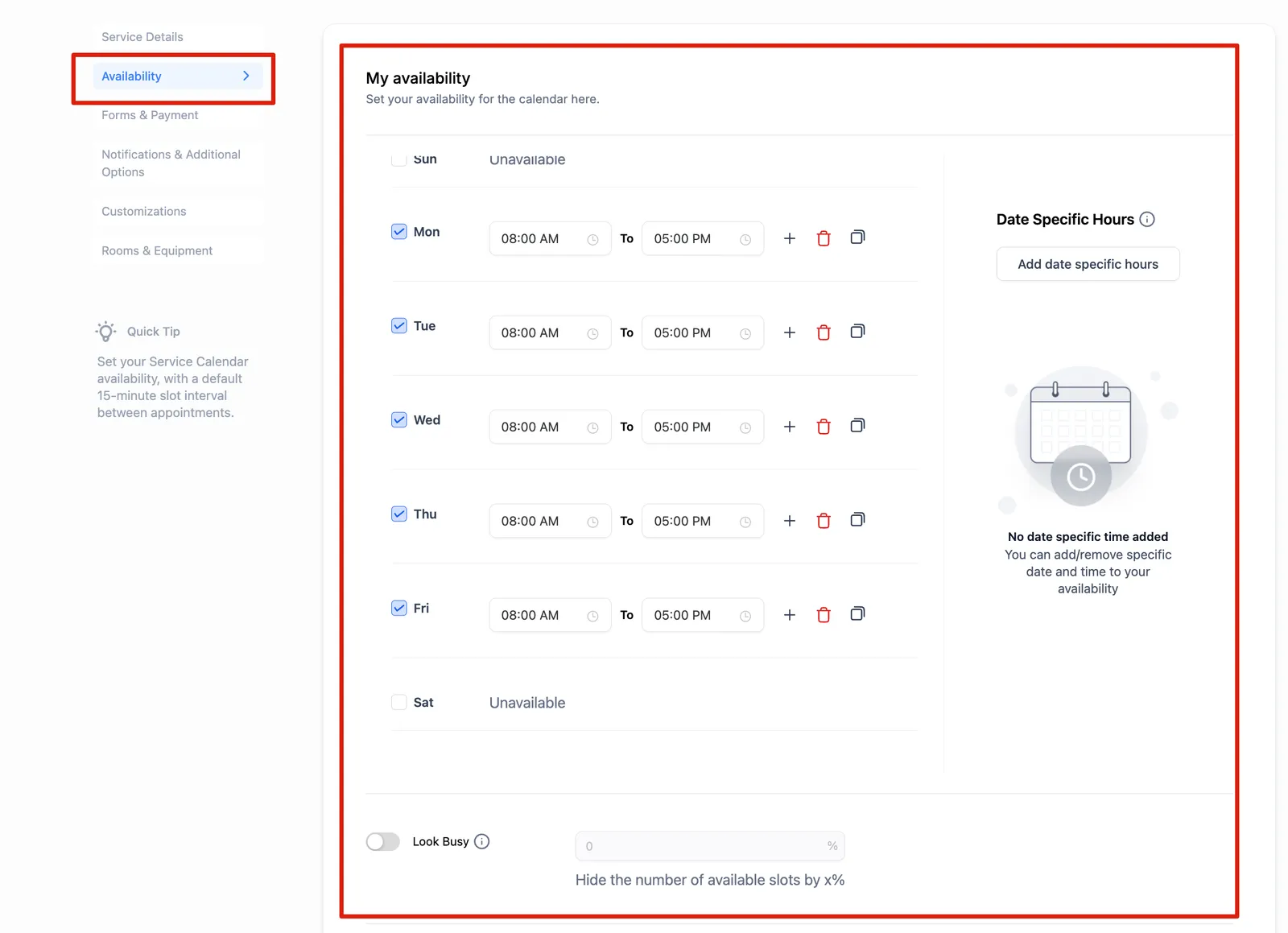The height and width of the screenshot is (933, 1288).
Task: Add another time slot for Monday
Action: coord(790,238)
